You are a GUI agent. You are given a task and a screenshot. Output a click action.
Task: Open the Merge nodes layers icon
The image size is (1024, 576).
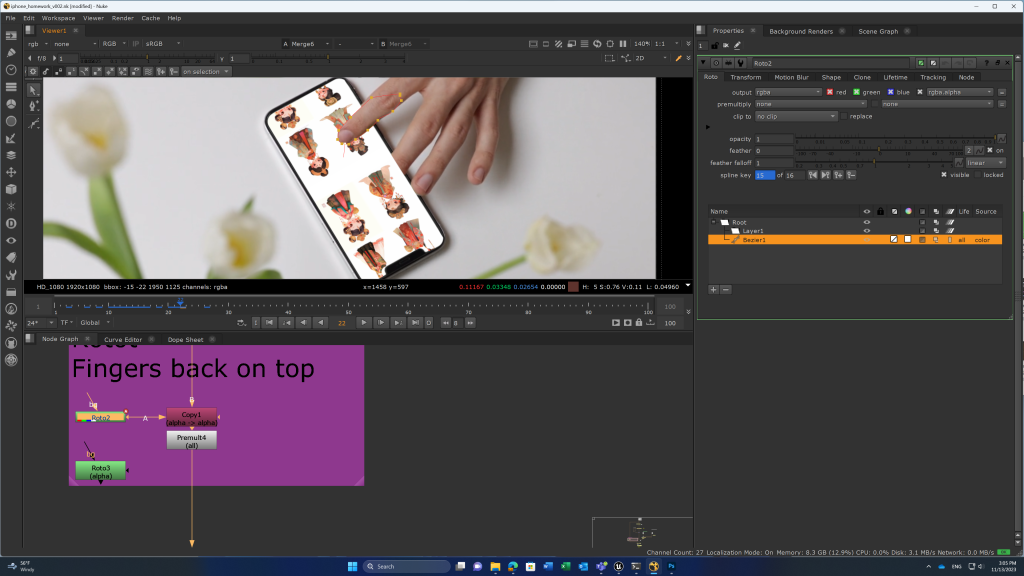click(x=11, y=155)
